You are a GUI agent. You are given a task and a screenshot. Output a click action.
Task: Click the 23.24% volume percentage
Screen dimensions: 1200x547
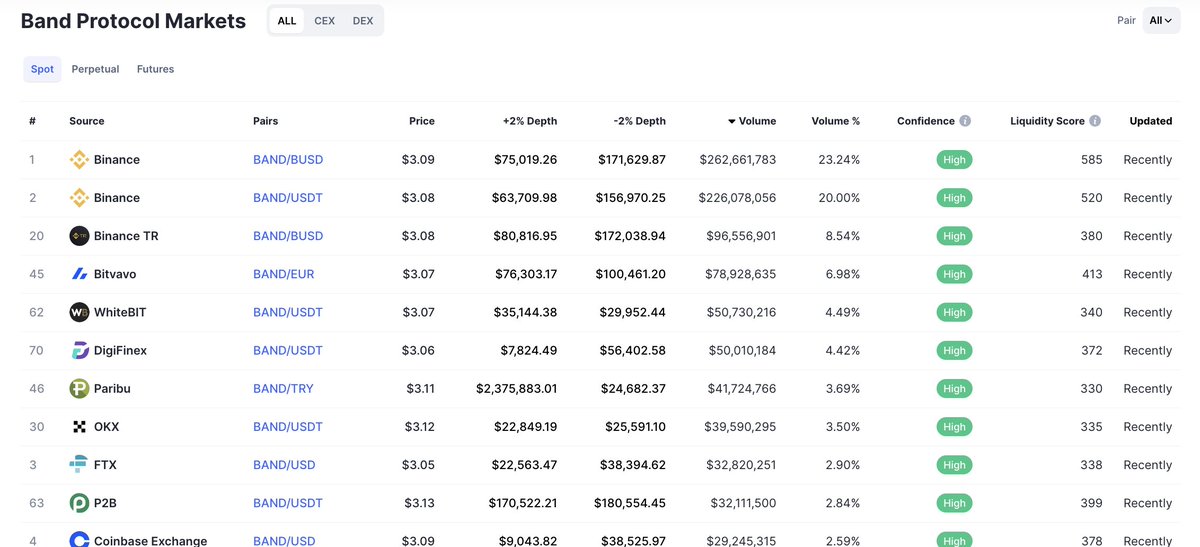pyautogui.click(x=839, y=160)
